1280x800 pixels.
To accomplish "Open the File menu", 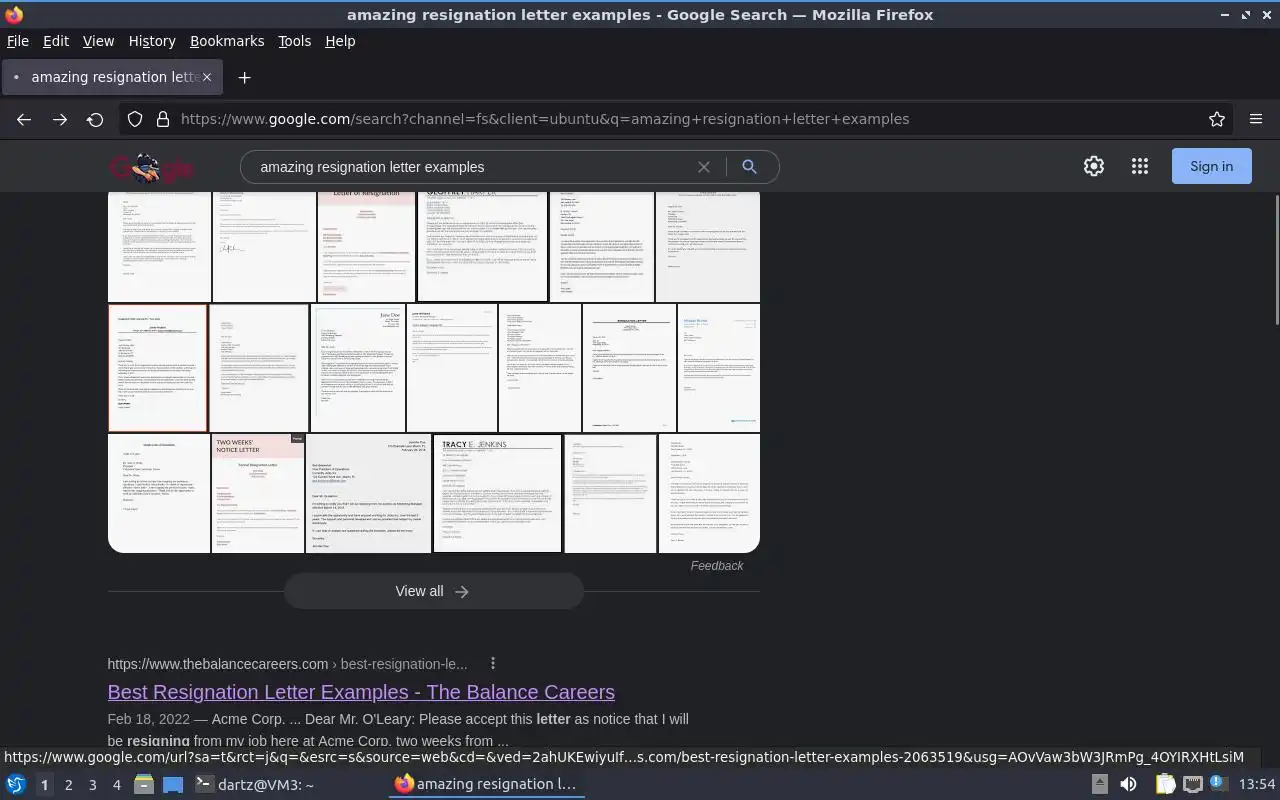I will point(18,41).
